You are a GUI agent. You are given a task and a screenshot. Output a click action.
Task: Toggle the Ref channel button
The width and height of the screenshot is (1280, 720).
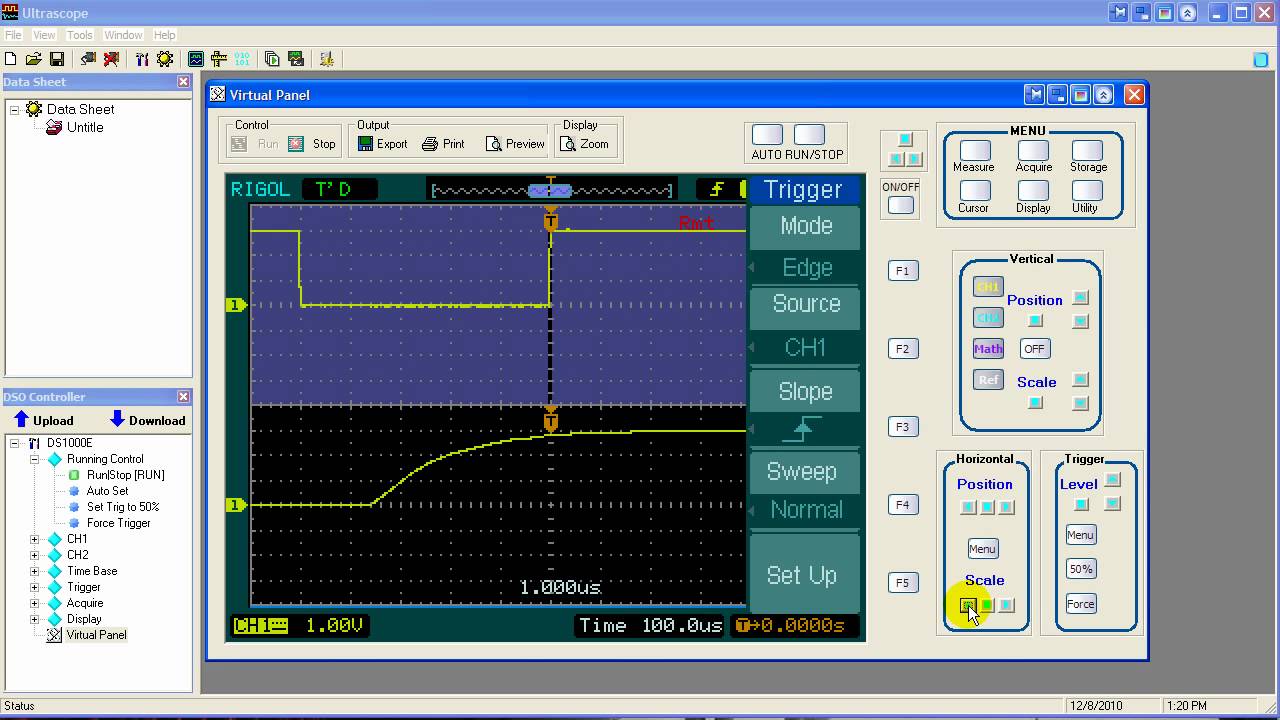(988, 380)
